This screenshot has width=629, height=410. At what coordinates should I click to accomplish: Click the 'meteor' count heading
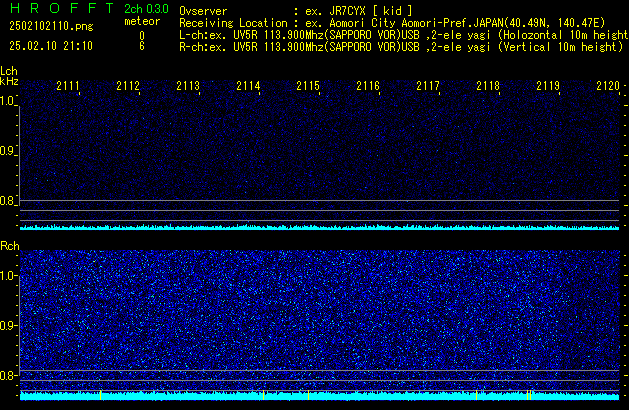[x=142, y=21]
